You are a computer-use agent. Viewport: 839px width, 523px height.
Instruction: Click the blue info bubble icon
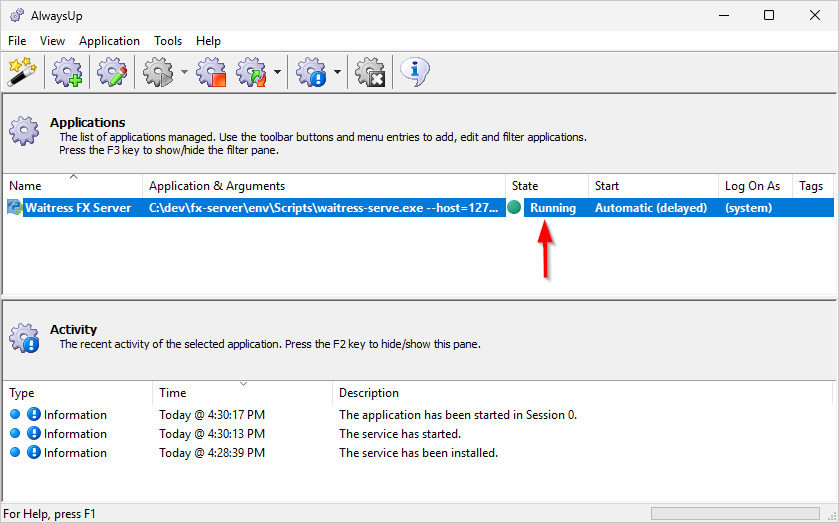414,71
